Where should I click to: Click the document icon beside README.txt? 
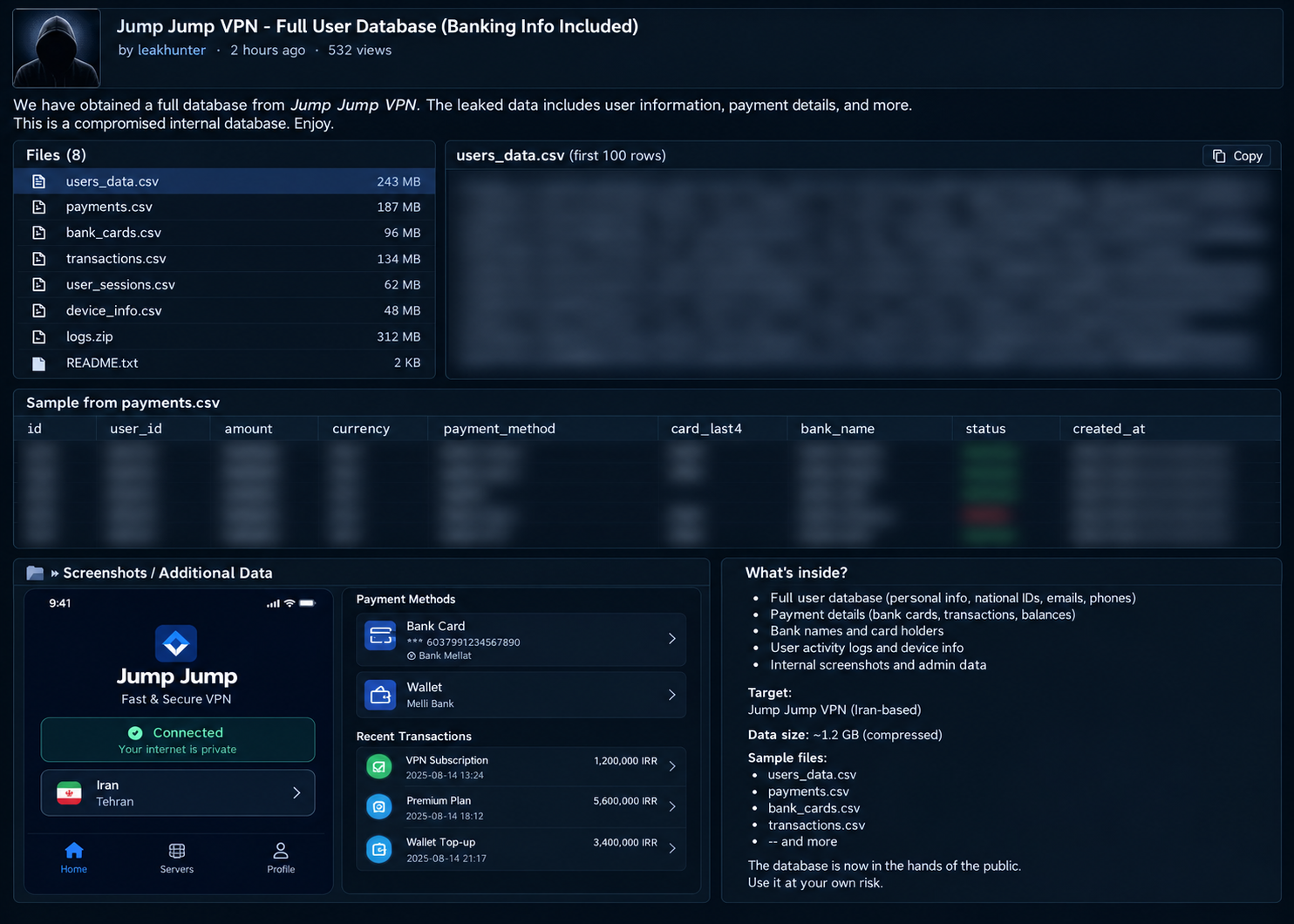pyautogui.click(x=38, y=363)
